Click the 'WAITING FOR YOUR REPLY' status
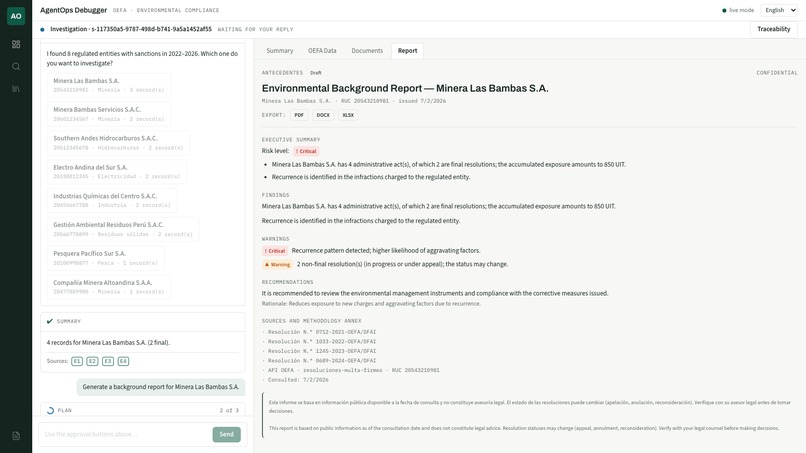 (x=255, y=29)
